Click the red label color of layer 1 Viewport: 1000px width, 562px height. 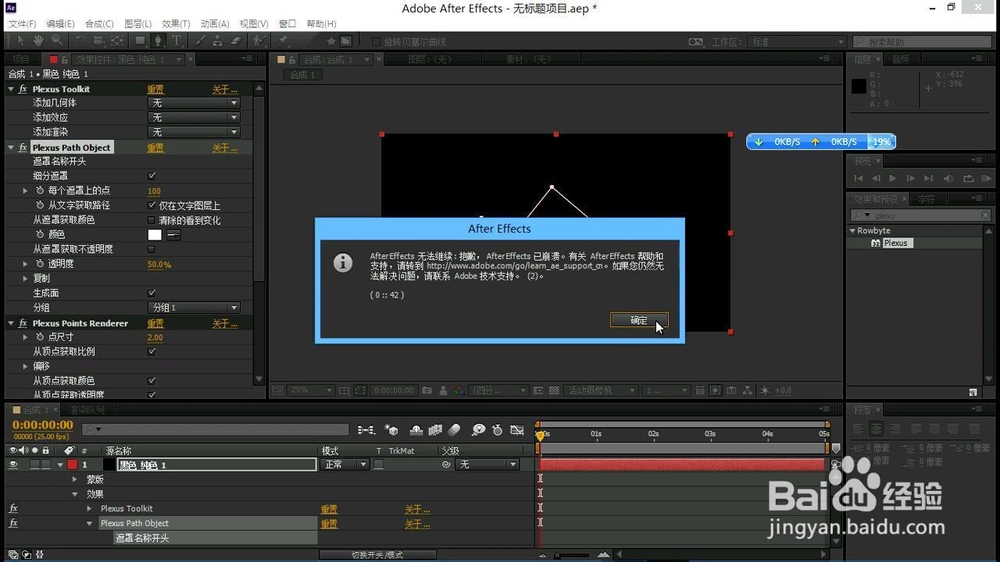[72, 465]
